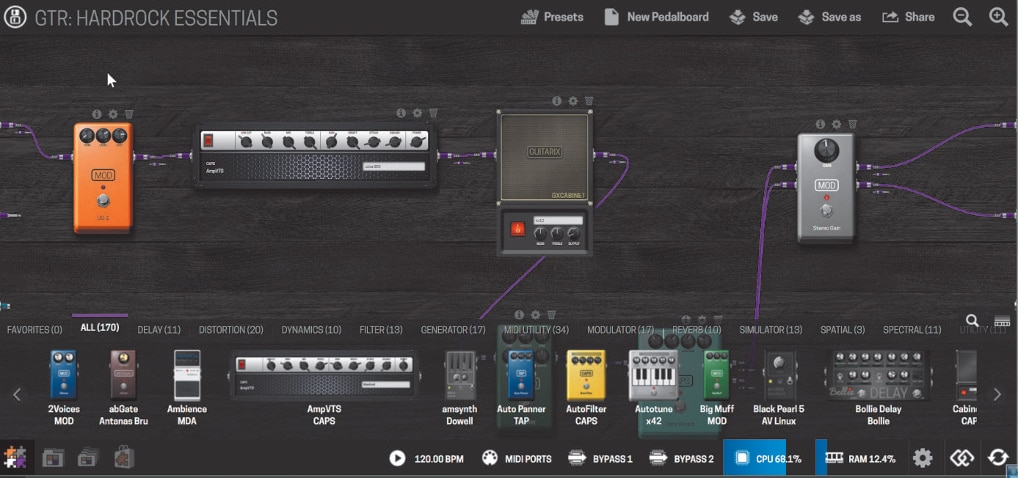Open settings gear of the Stereo Gain pedal
This screenshot has width=1018, height=478.
tap(836, 124)
